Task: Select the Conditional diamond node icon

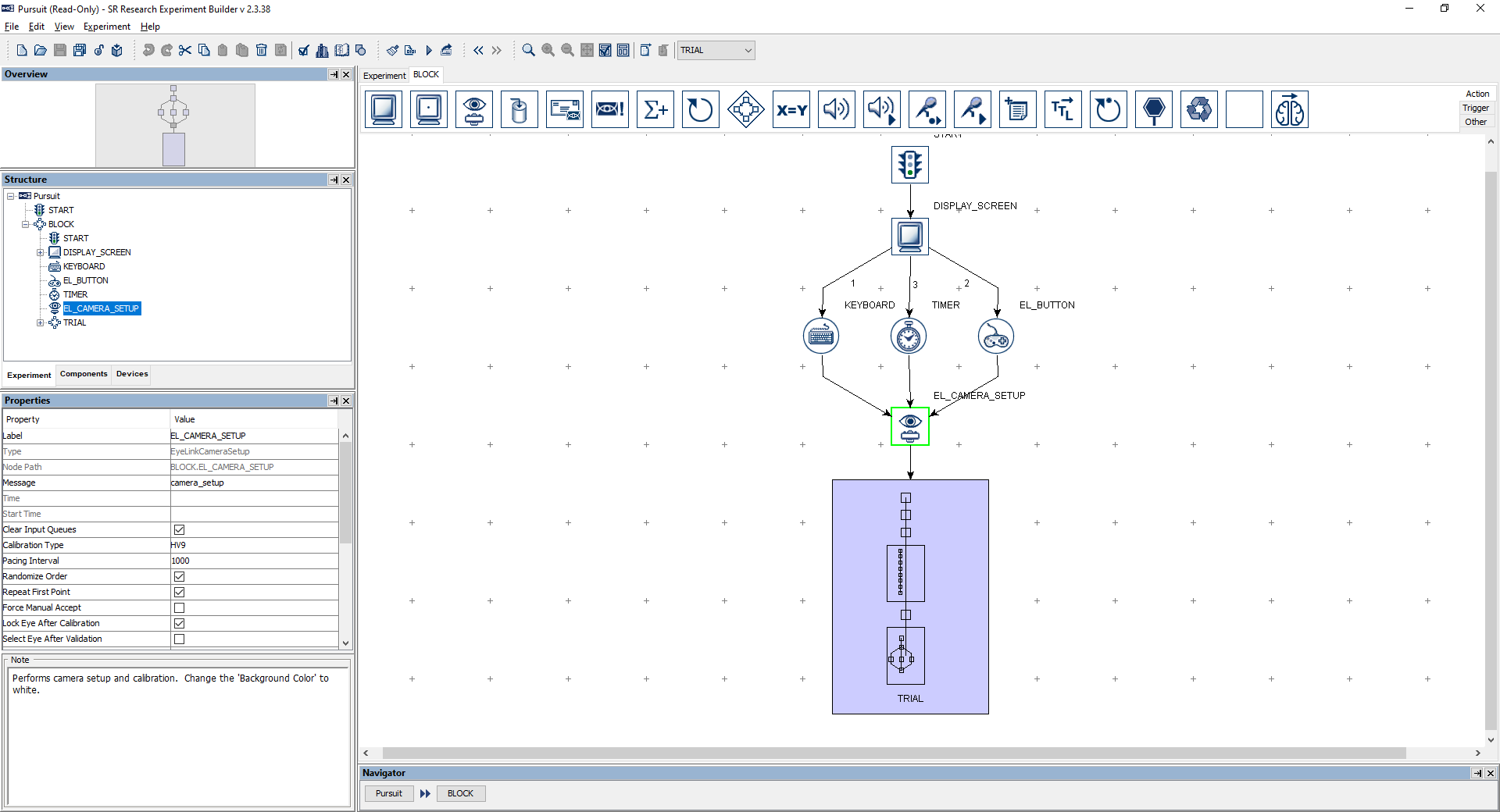Action: (746, 109)
